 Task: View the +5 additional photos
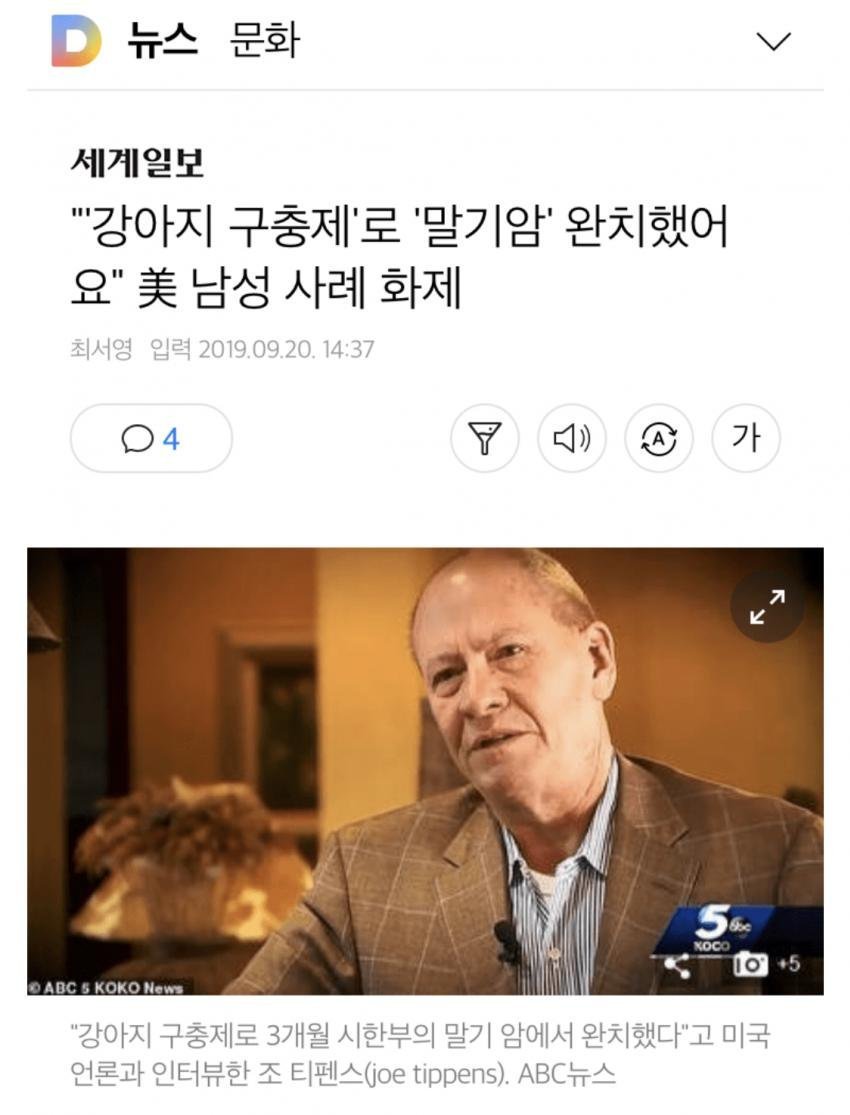[789, 964]
